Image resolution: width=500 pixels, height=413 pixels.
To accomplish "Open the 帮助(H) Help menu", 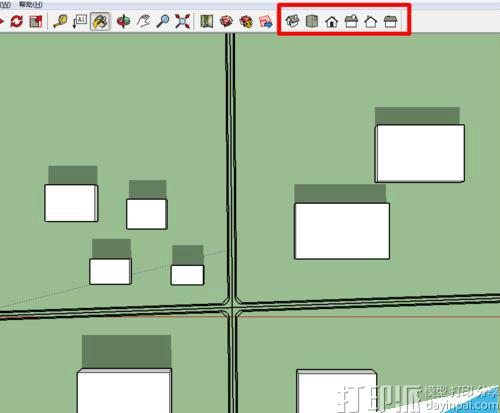I will point(31,5).
